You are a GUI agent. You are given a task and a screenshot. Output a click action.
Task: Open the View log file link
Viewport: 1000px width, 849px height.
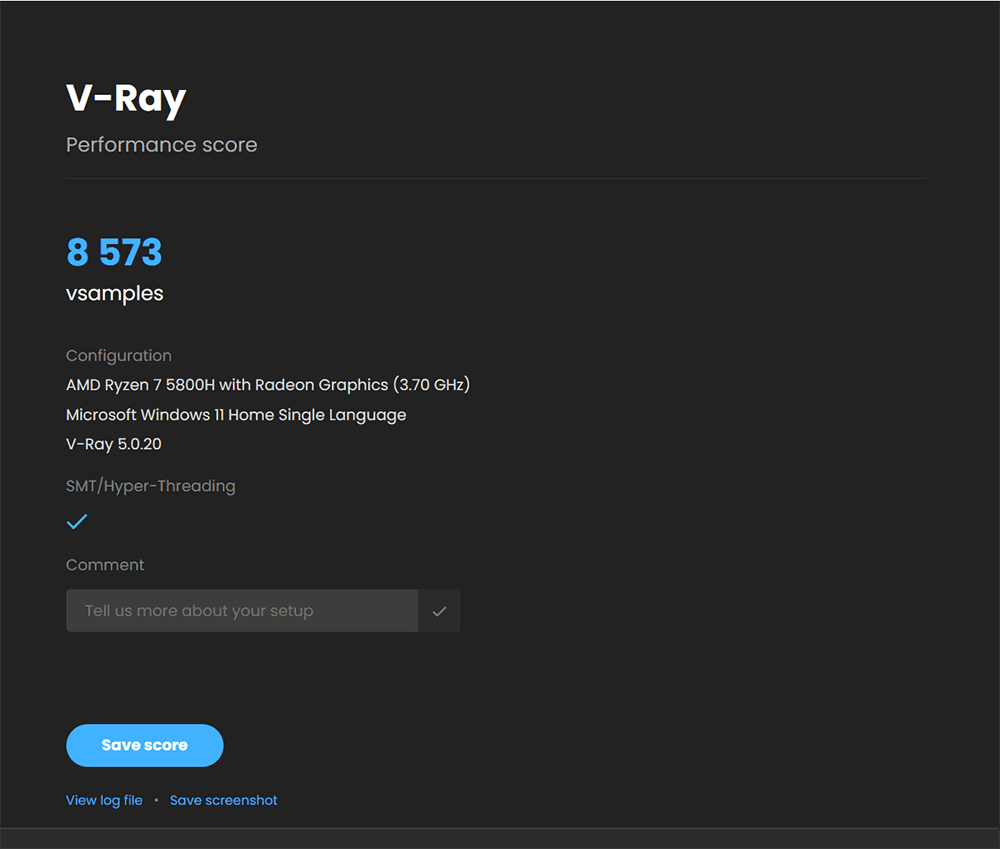pos(105,800)
